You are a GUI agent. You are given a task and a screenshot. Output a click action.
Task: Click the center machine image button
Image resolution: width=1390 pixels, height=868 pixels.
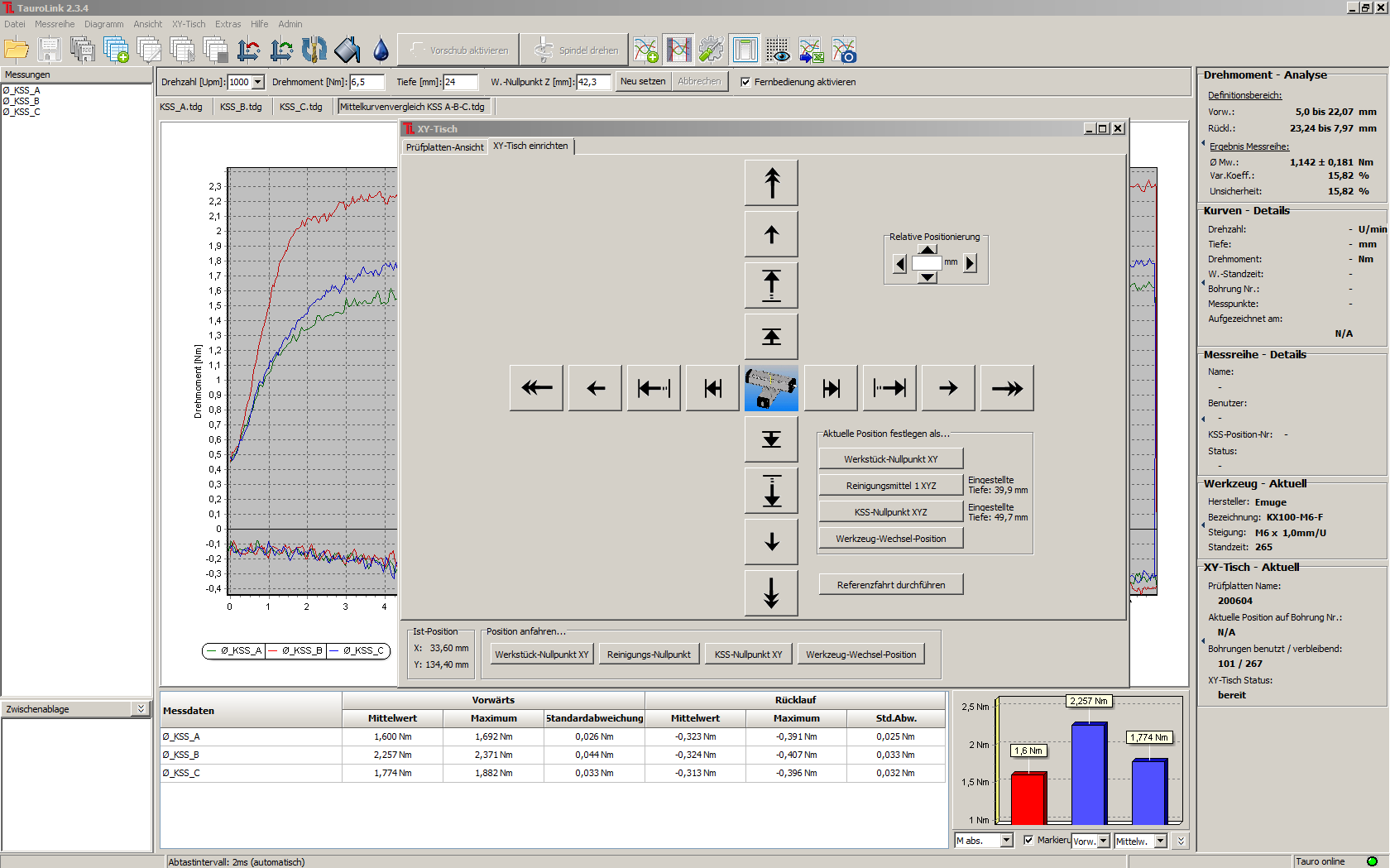(771, 388)
